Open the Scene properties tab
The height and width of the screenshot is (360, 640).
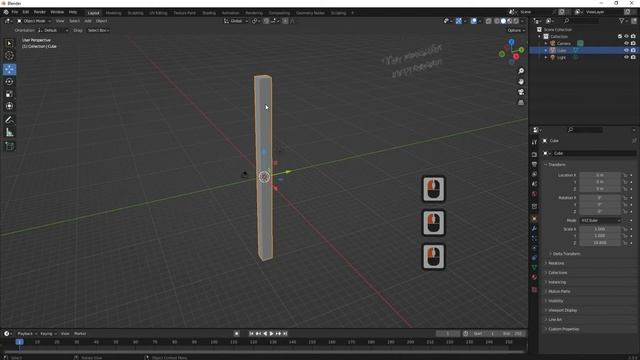pos(534,184)
